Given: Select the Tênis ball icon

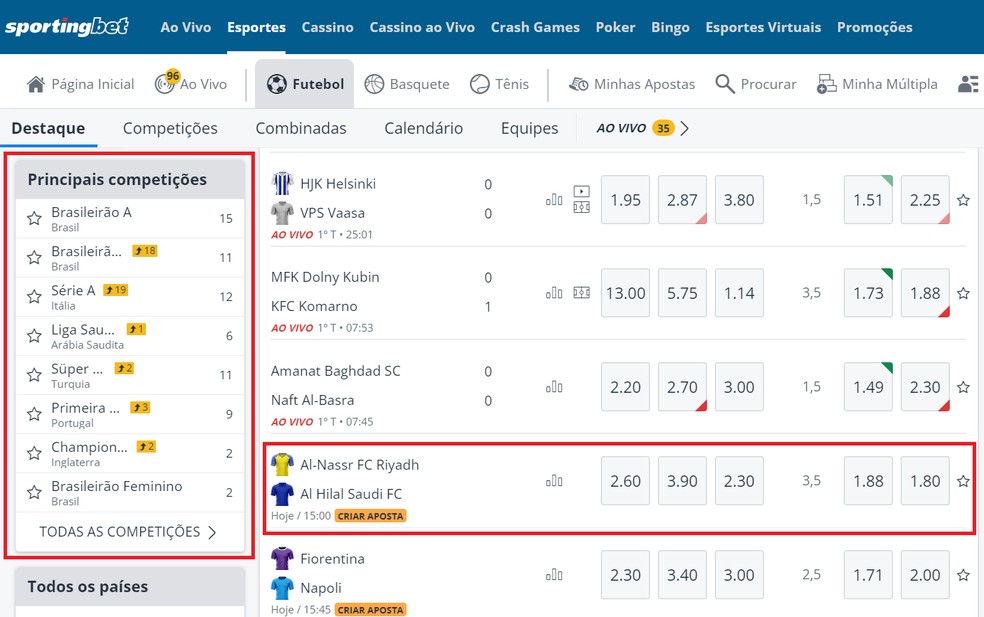Looking at the screenshot, I should point(480,84).
